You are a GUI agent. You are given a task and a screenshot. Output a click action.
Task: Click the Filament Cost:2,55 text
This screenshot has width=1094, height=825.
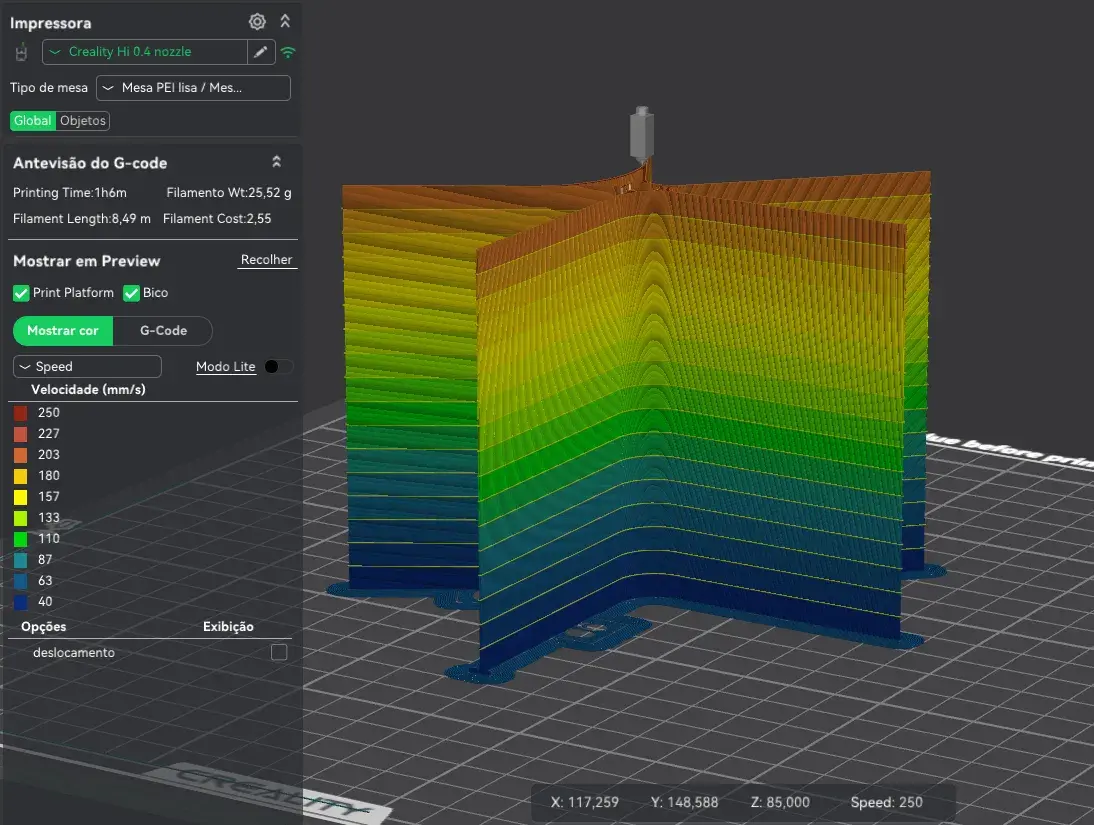(x=217, y=218)
